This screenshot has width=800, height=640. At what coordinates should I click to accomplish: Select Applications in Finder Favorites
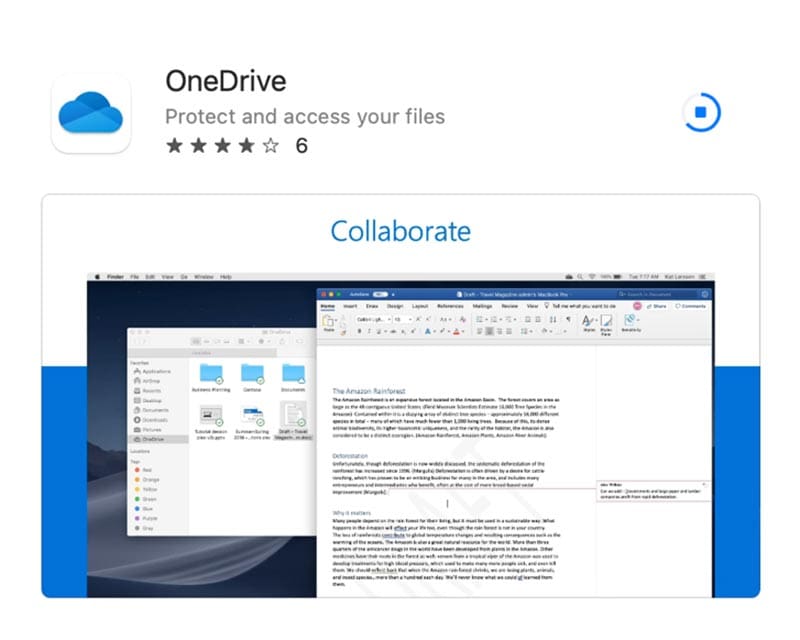pos(155,371)
